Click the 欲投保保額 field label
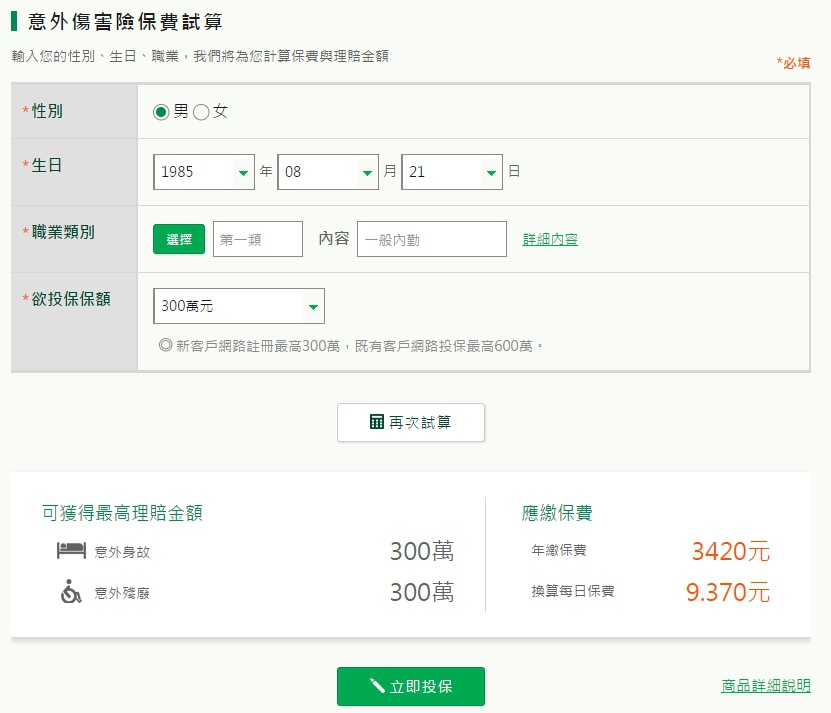This screenshot has width=831, height=713. 71,299
